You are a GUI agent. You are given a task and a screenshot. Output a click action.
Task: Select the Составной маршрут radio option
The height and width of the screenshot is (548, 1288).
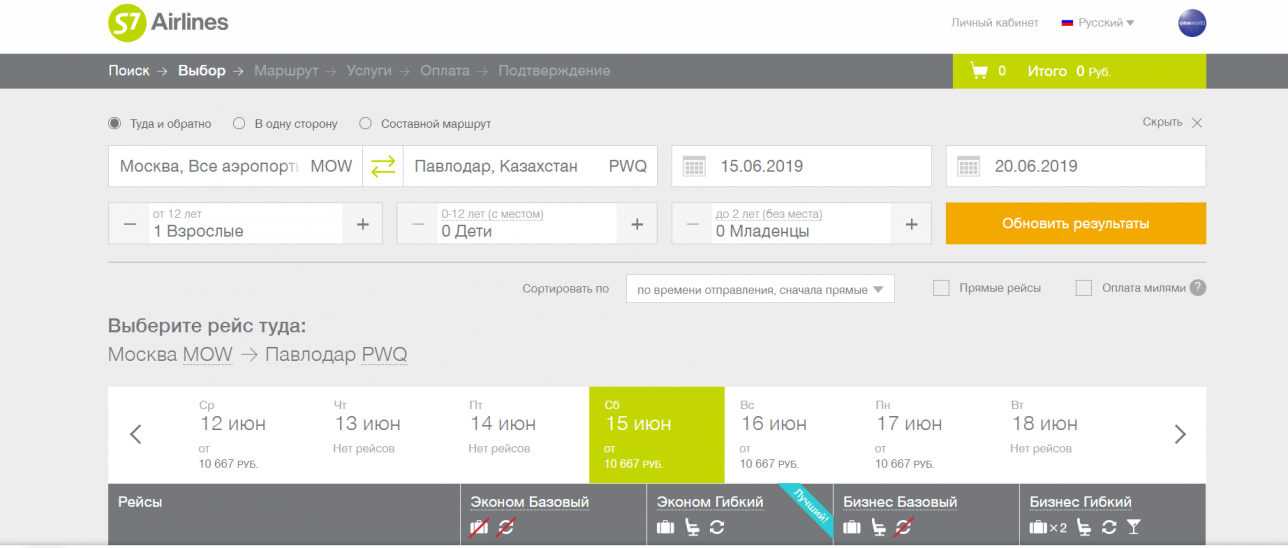pyautogui.click(x=365, y=124)
